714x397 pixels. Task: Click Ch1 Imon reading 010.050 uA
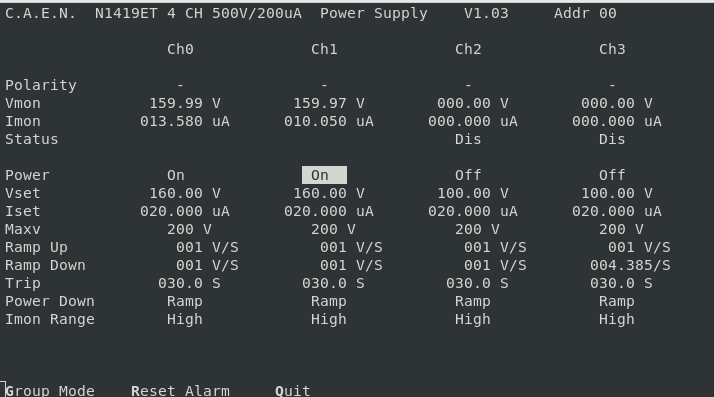click(329, 122)
